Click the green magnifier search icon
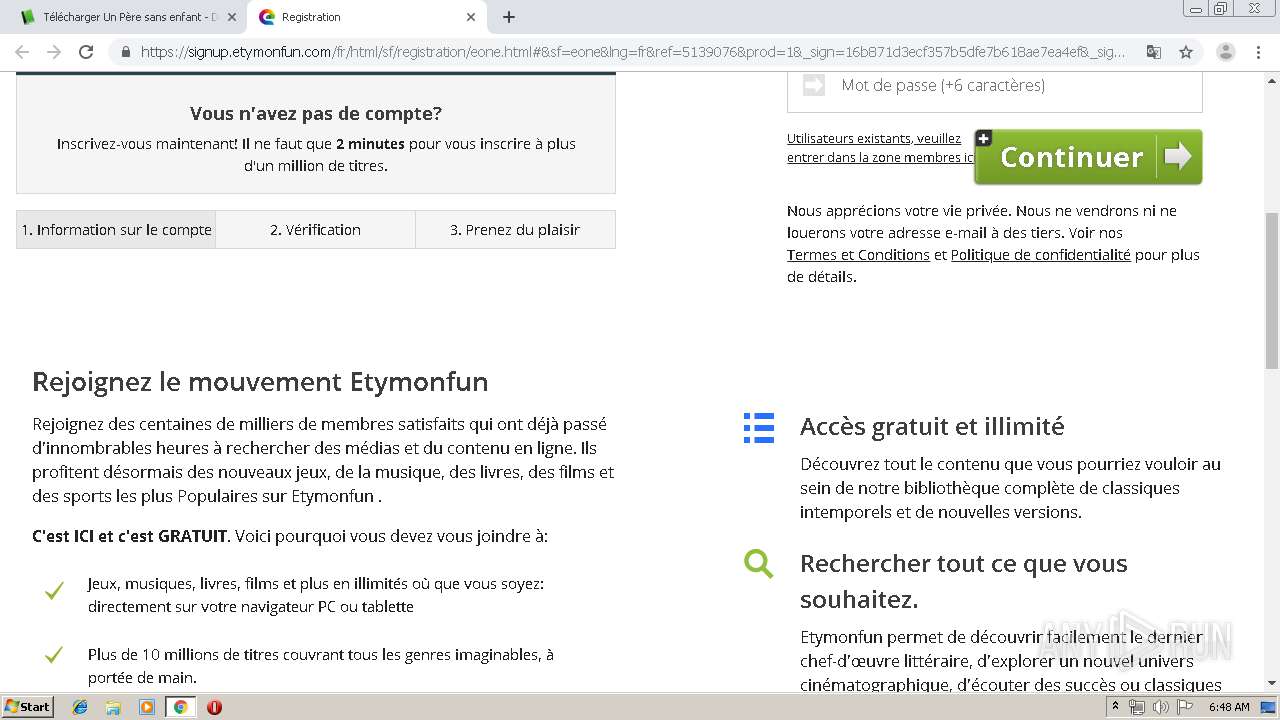 pos(759,564)
